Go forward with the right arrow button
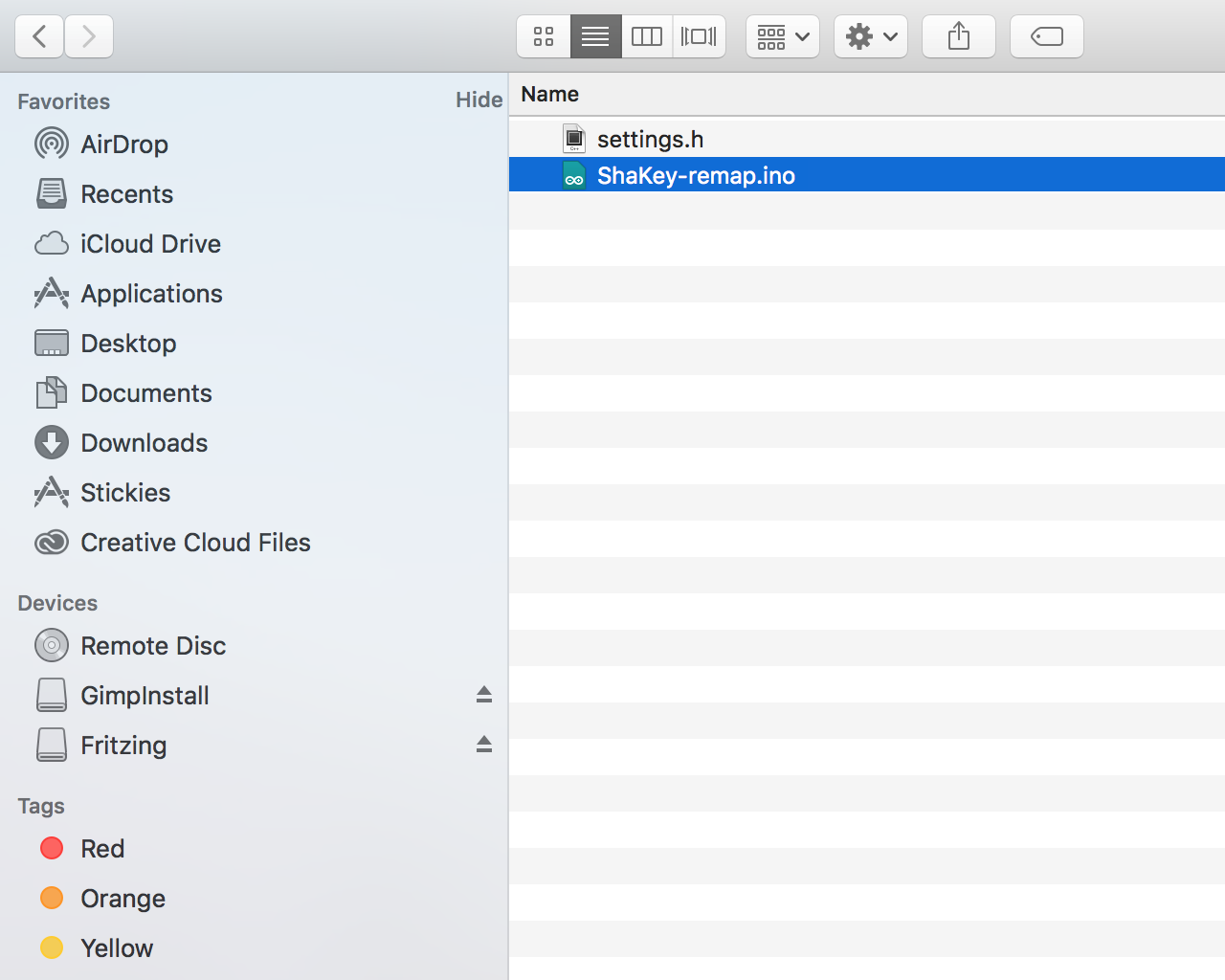Screen dimensions: 1225x980 click(89, 36)
